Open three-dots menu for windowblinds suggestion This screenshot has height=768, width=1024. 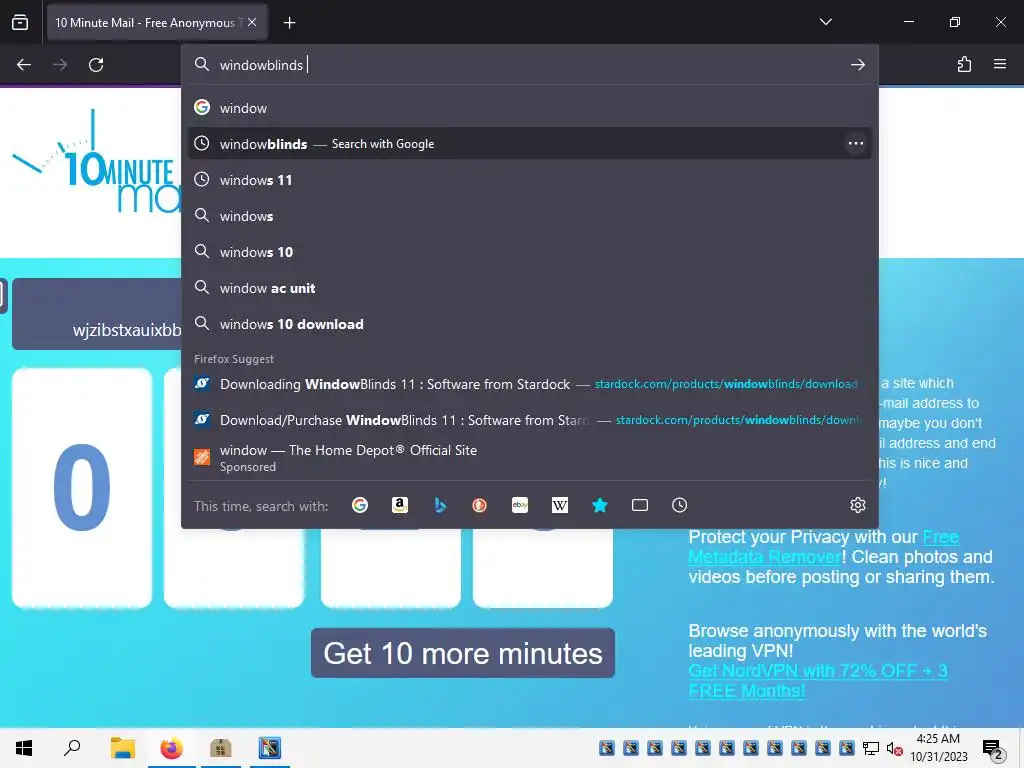coord(856,144)
